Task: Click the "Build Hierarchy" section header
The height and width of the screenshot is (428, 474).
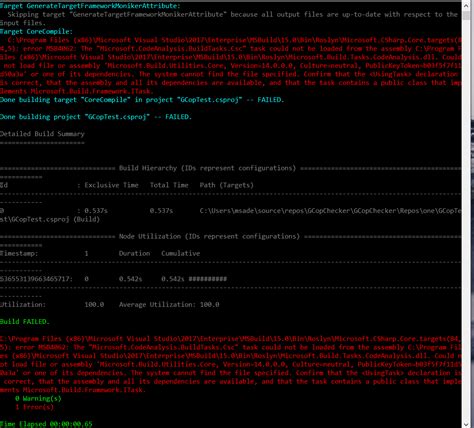Action: pos(207,168)
